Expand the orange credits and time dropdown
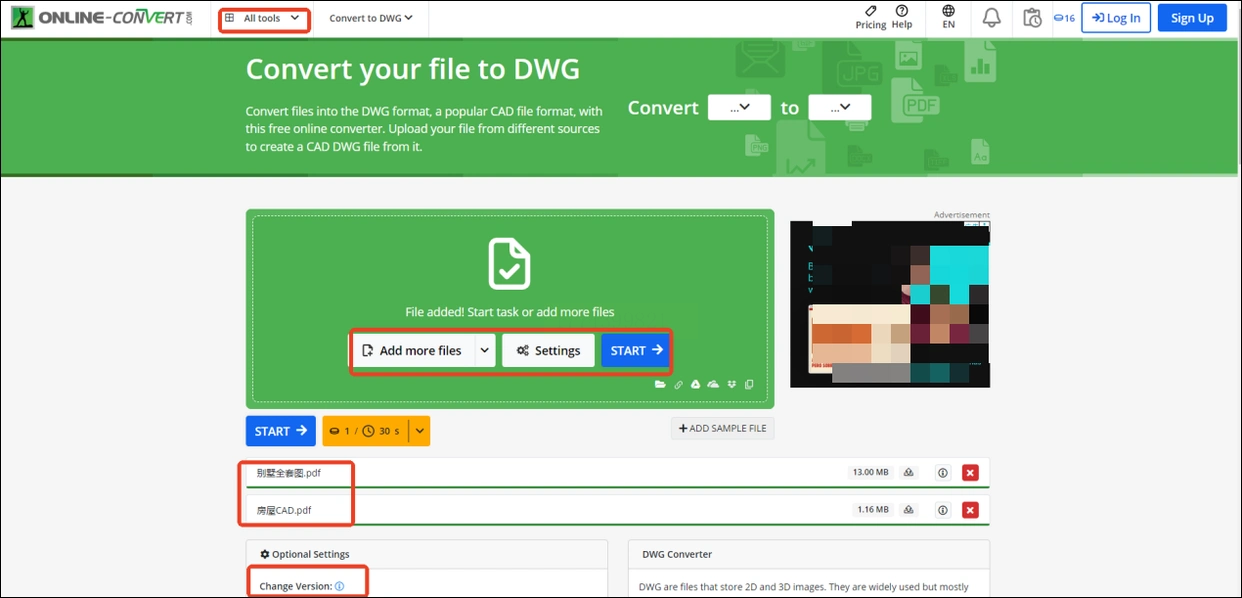The height and width of the screenshot is (598, 1242). point(420,431)
